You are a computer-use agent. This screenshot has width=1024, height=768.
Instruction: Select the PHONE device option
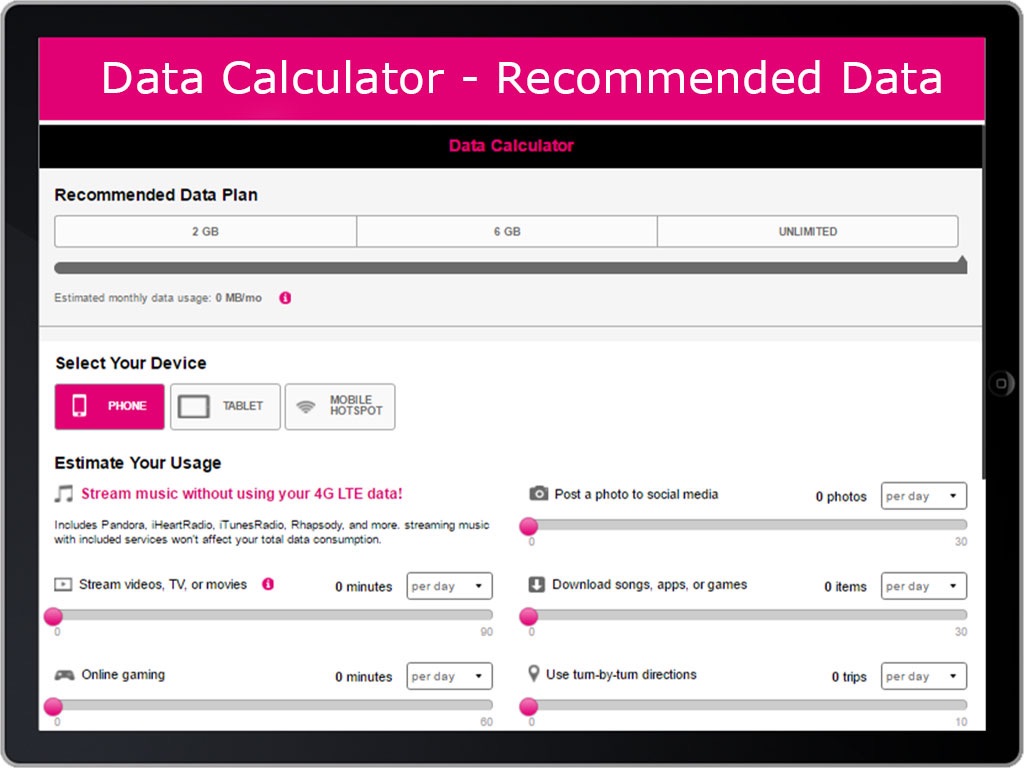pyautogui.click(x=110, y=406)
